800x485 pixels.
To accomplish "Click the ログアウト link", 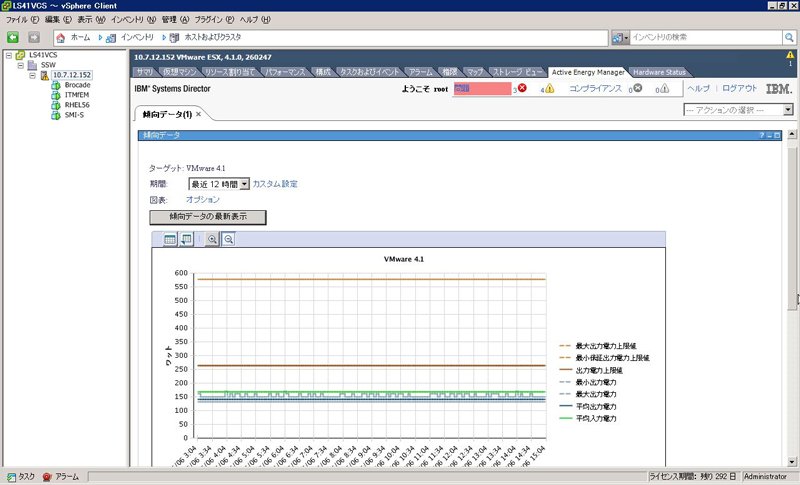I will [740, 88].
